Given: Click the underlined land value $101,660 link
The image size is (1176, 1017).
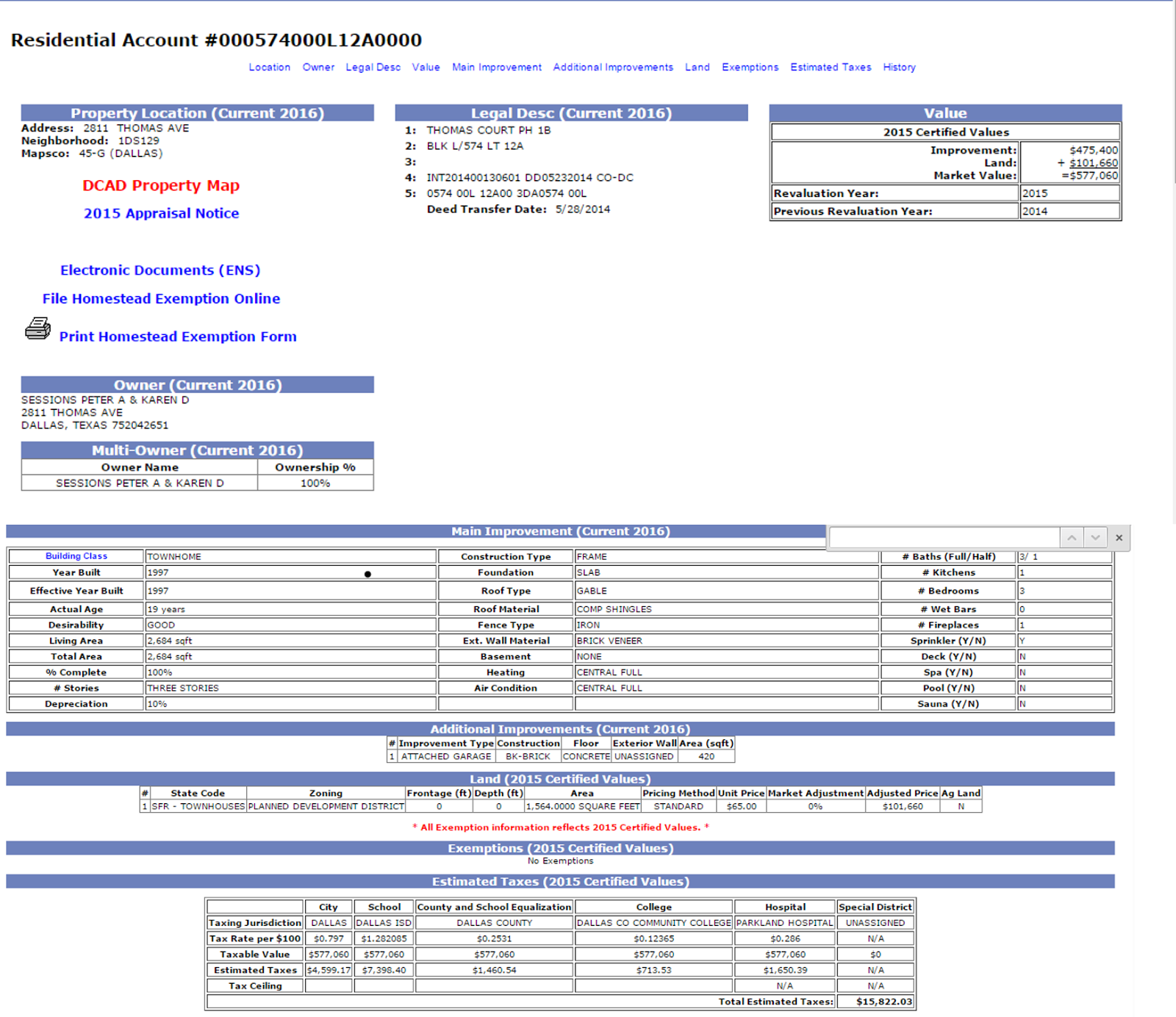Looking at the screenshot, I should coord(1094,163).
